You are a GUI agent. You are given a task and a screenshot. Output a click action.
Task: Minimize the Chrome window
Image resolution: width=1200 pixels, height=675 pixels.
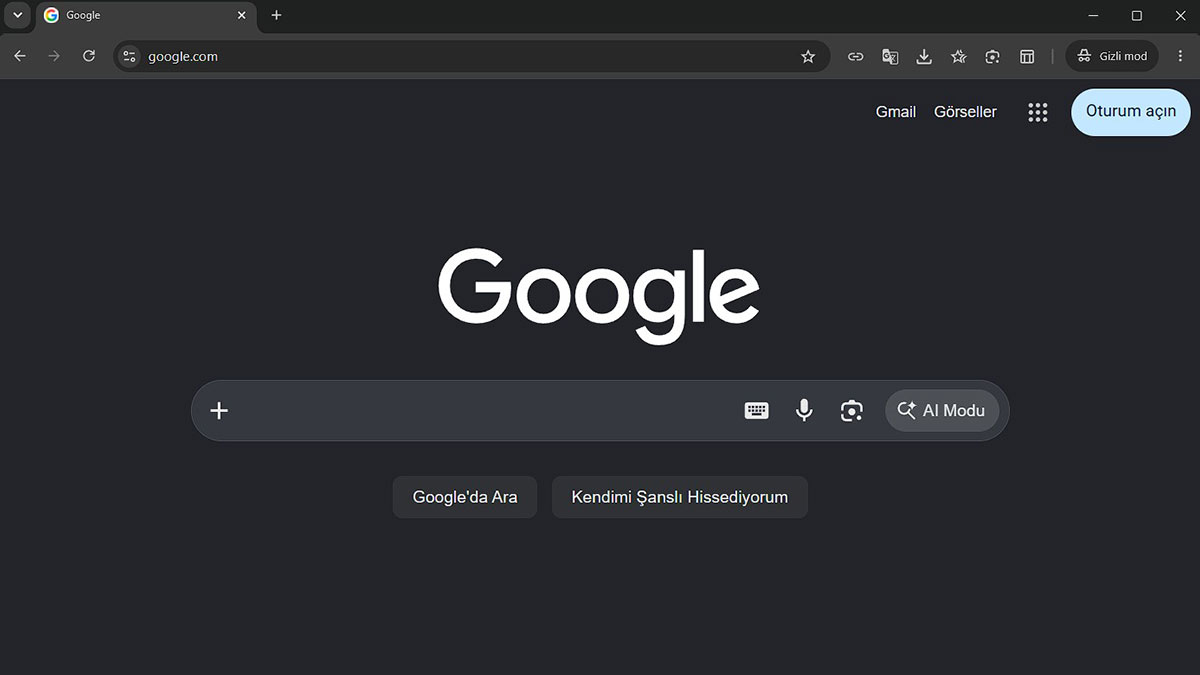click(x=1094, y=15)
